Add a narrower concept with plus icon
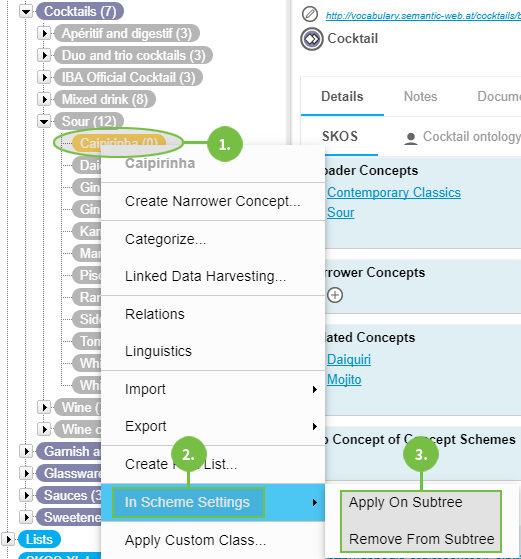Image resolution: width=521 pixels, height=559 pixels. [x=335, y=295]
